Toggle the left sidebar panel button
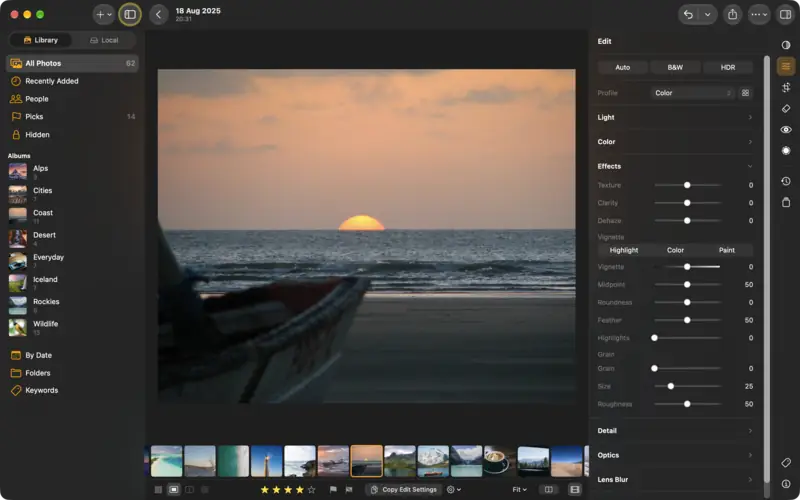This screenshot has width=800, height=500. point(130,14)
